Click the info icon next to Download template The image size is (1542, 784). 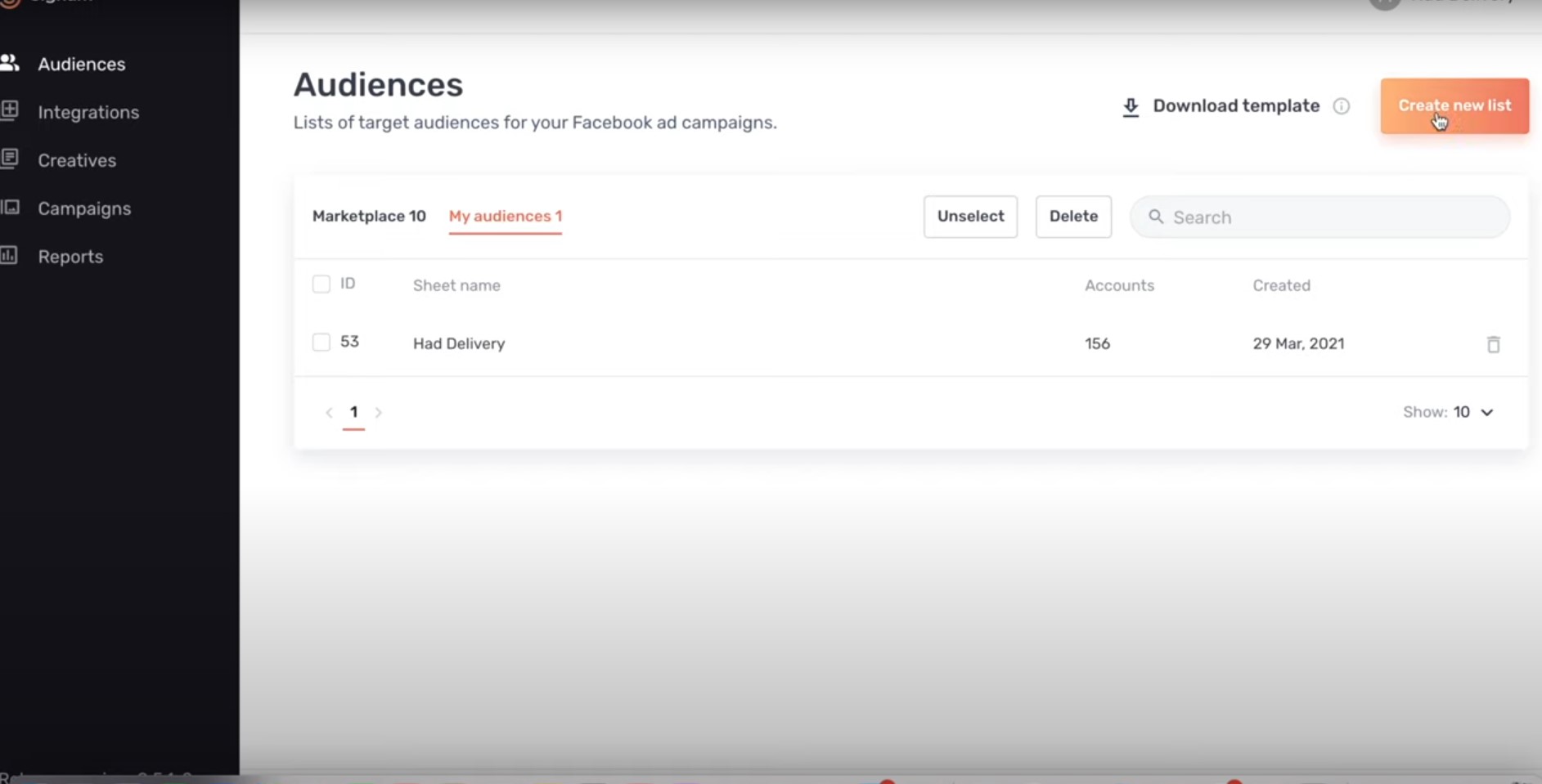tap(1342, 106)
